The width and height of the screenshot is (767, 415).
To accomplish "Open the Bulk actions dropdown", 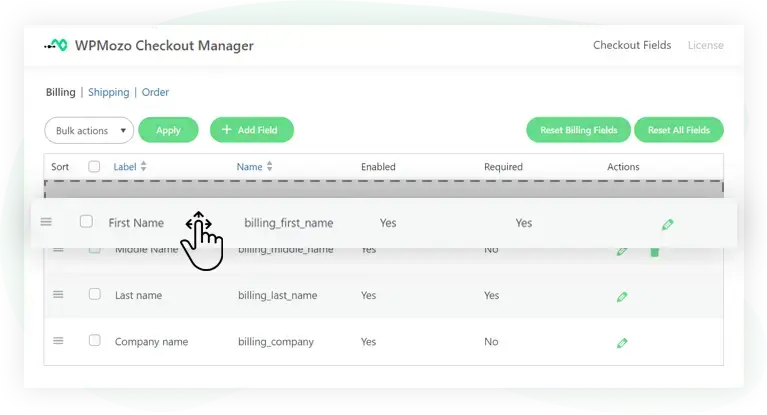I will click(x=89, y=130).
